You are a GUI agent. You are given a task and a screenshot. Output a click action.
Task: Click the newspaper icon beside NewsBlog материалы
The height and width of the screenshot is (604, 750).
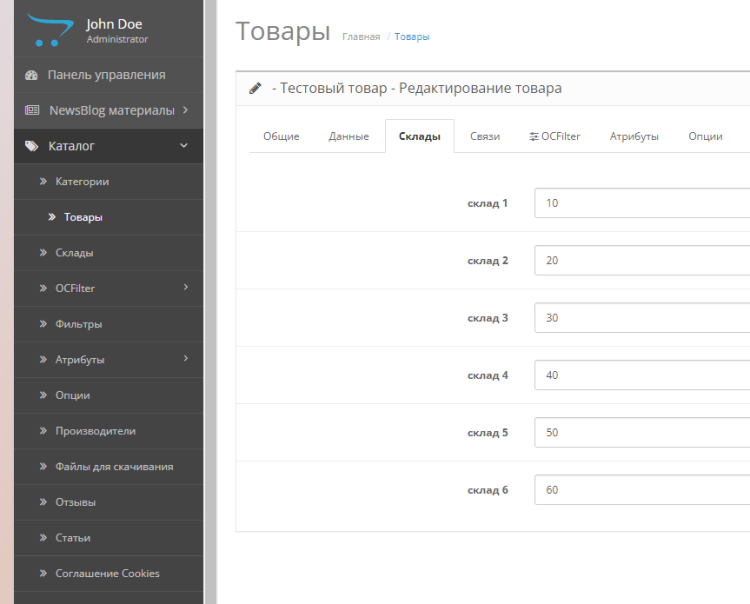[31, 110]
